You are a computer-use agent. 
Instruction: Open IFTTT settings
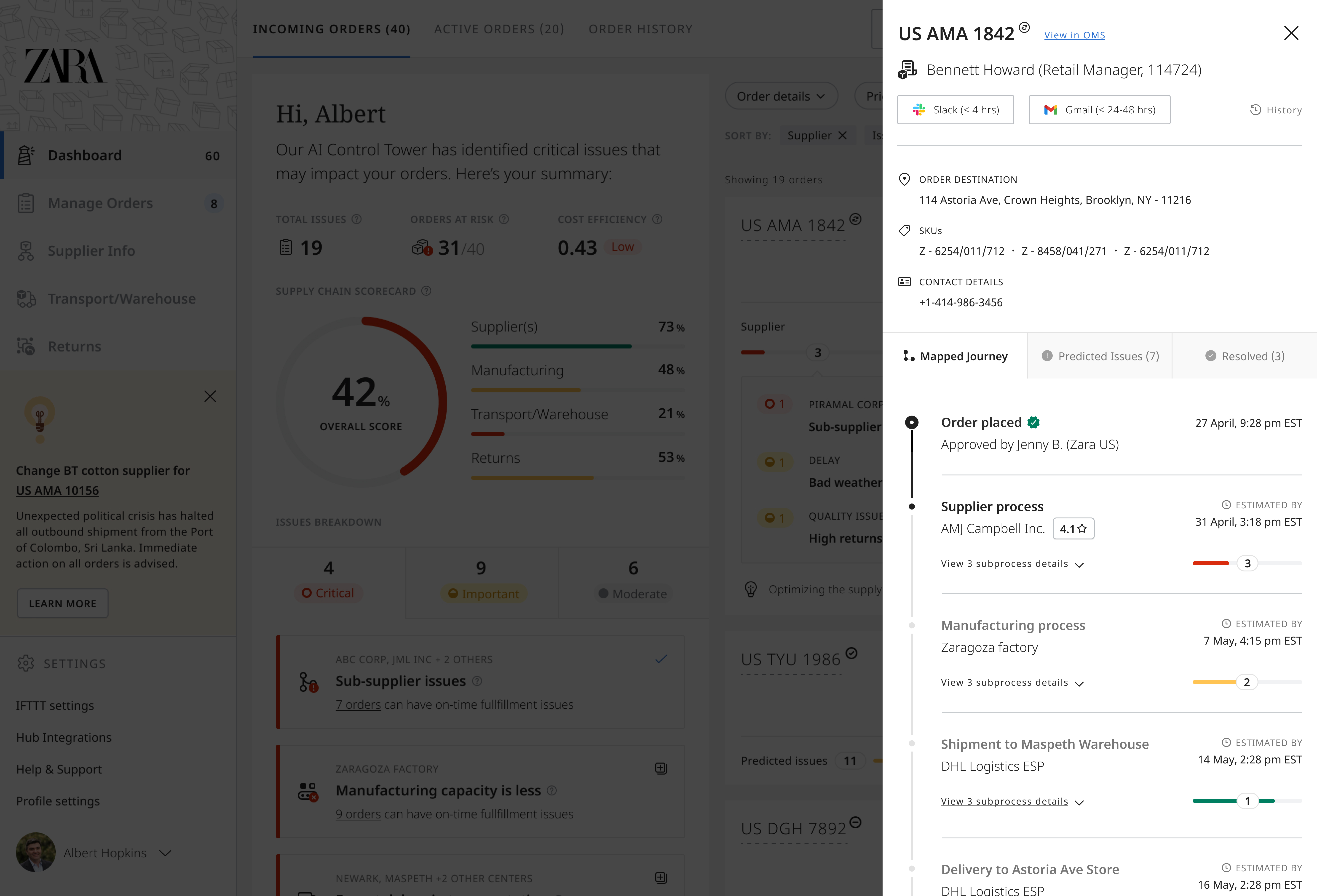click(55, 706)
